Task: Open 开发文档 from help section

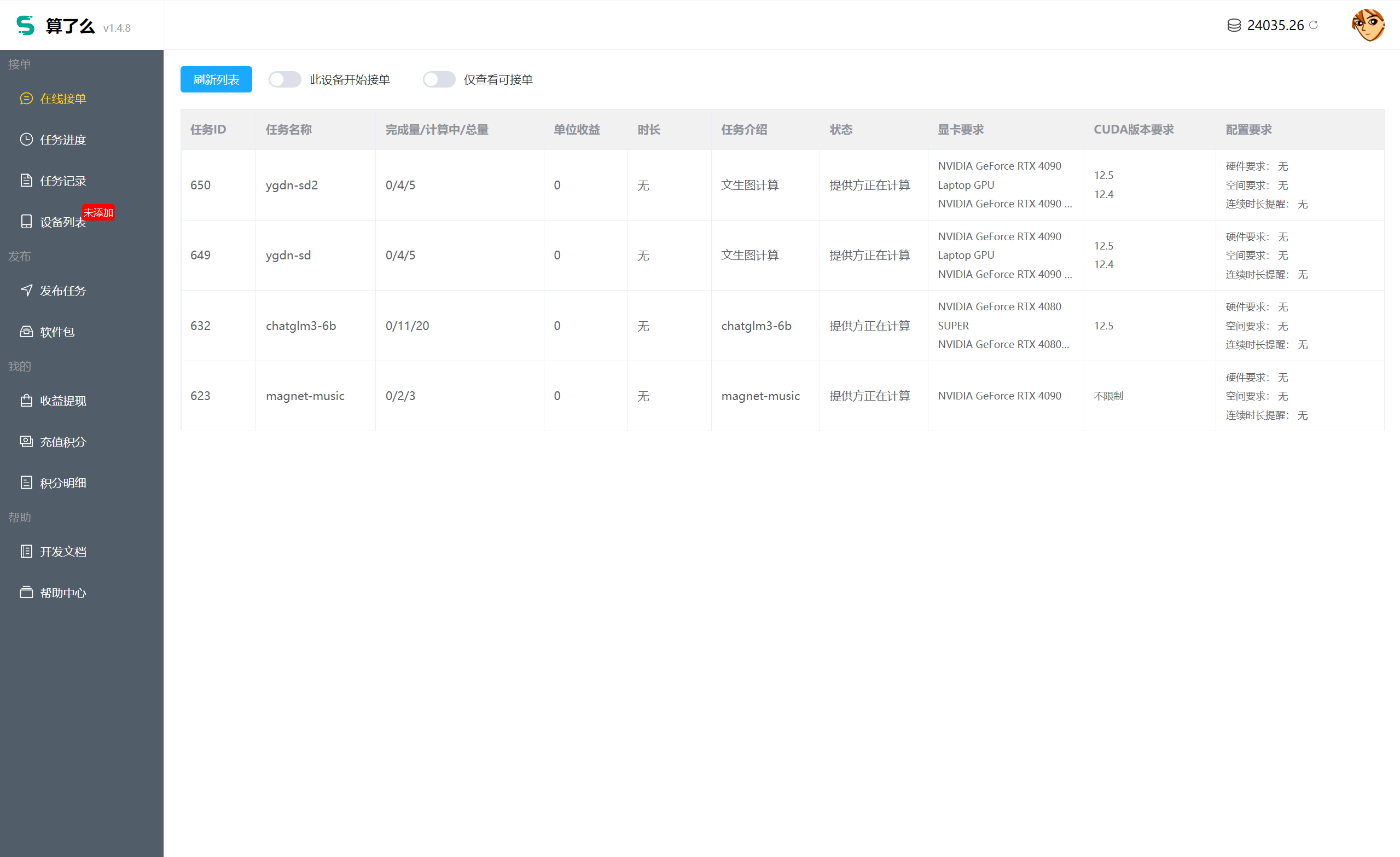Action: (x=62, y=552)
